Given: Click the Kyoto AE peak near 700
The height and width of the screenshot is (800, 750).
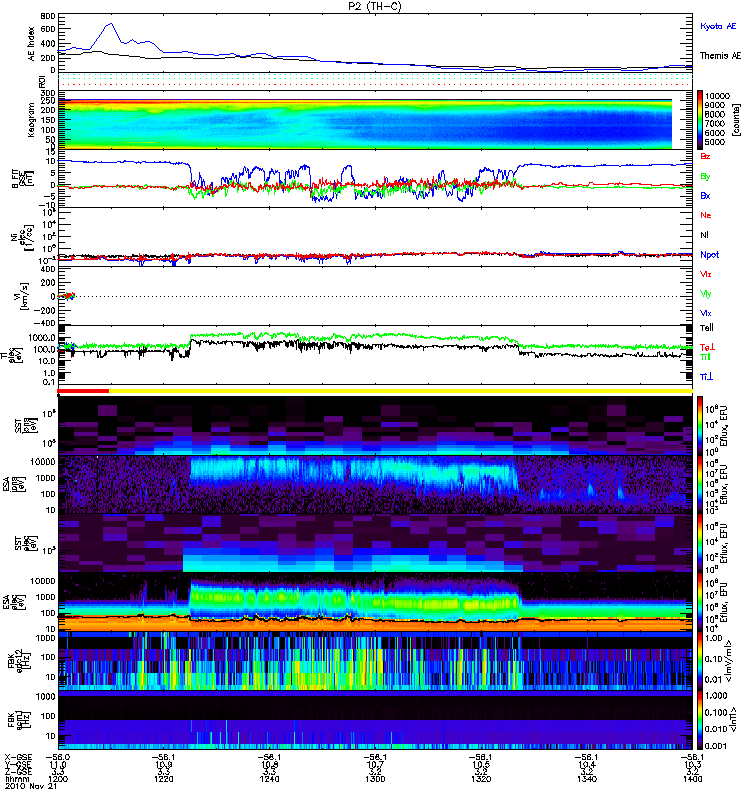Looking at the screenshot, I should coord(111,23).
